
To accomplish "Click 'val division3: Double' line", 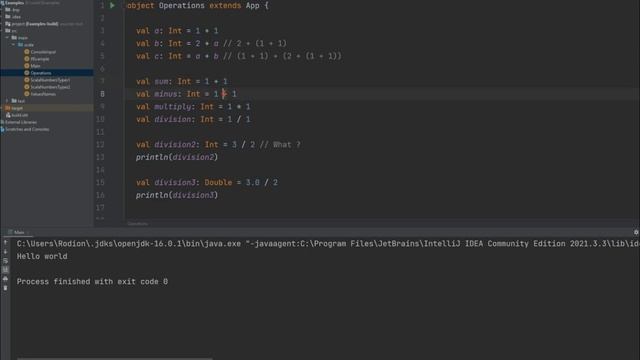I will [x=207, y=183].
